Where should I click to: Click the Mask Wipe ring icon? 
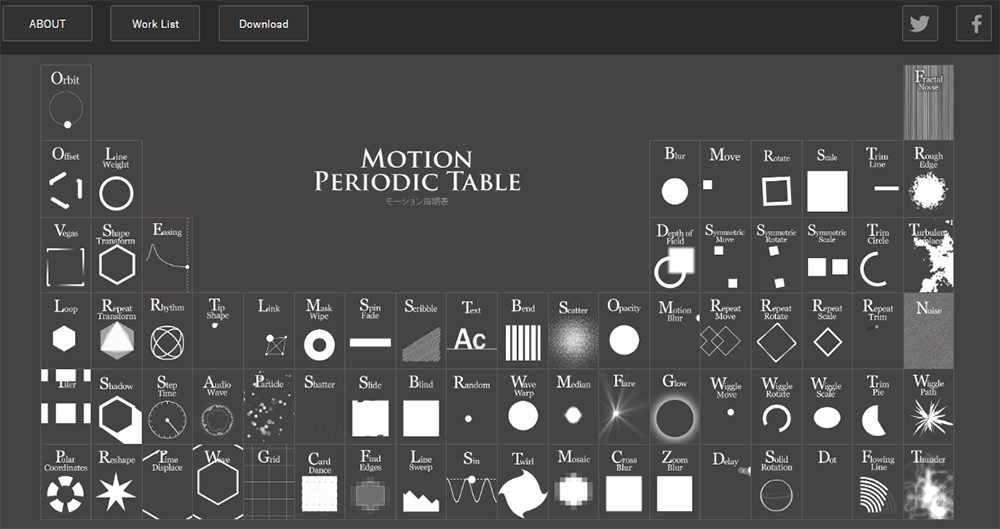(x=319, y=331)
